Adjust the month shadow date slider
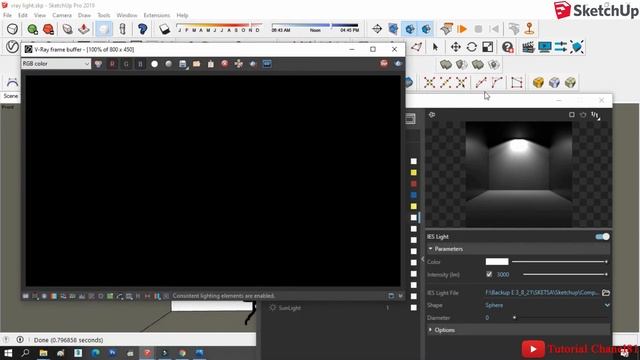 220,25
